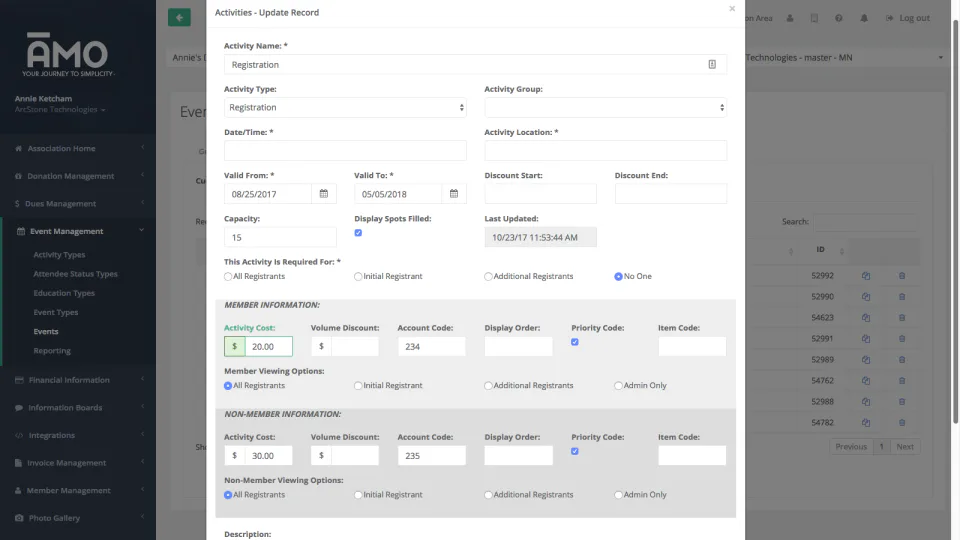
Task: Copy the record with ID 54623
Action: (x=866, y=318)
